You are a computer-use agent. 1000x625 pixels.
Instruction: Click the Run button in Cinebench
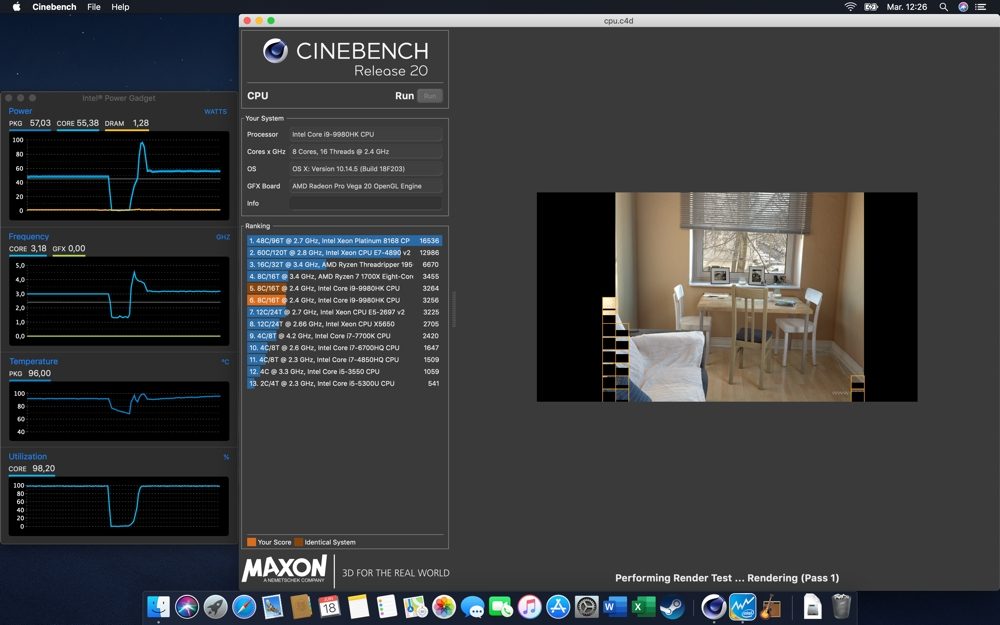430,96
